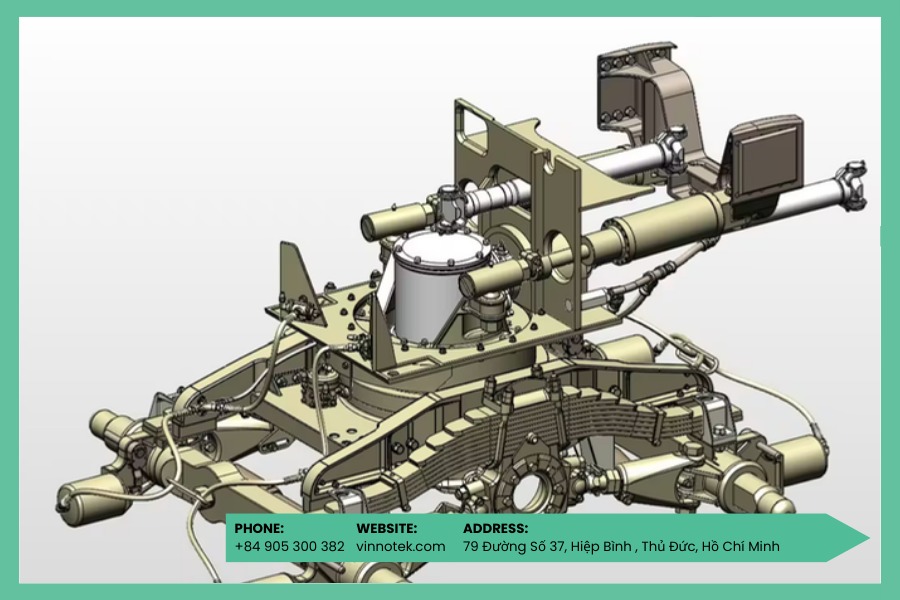Click the WEBSITE: label
The image size is (900, 600).
point(387,528)
